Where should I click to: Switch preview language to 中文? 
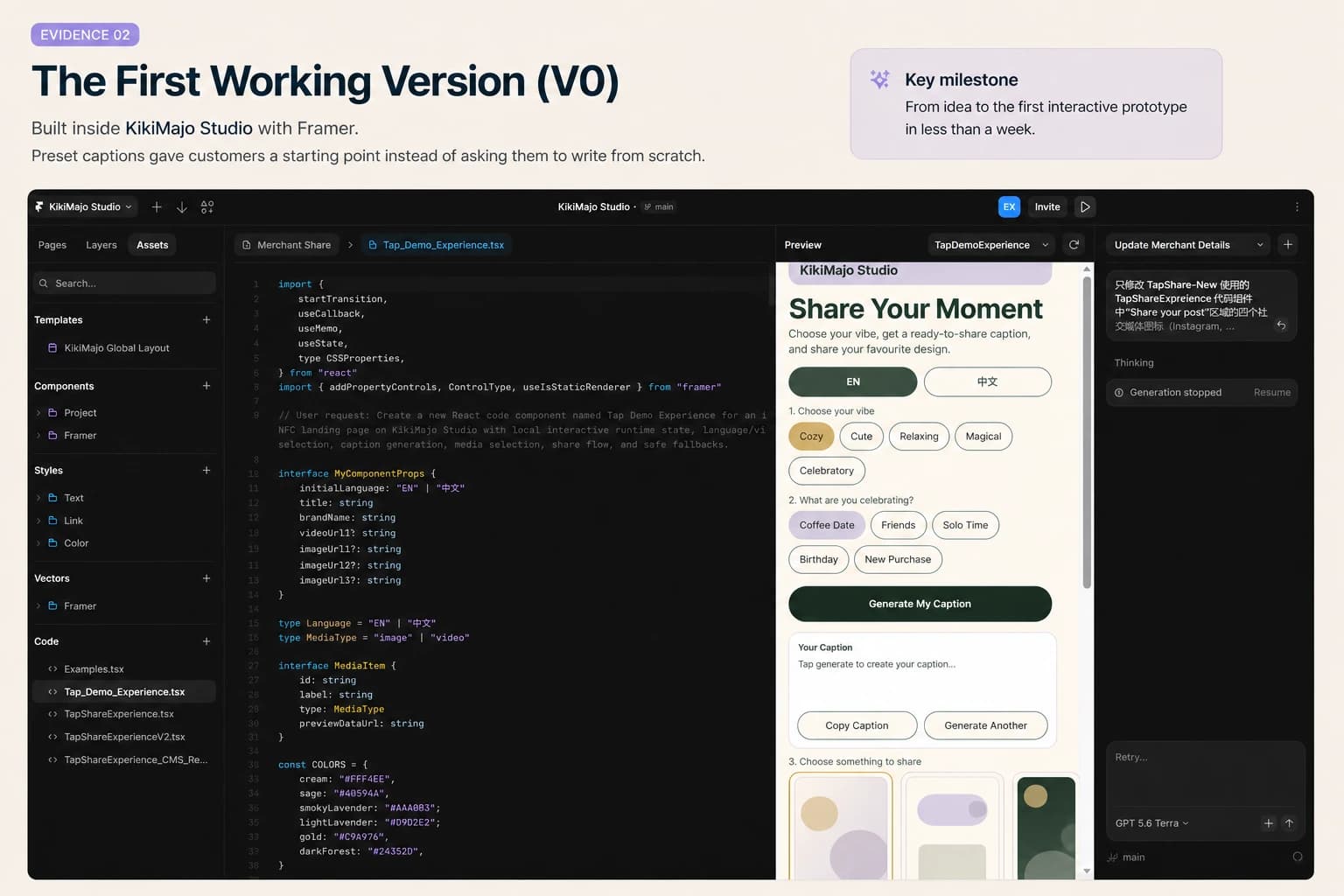[x=988, y=381]
